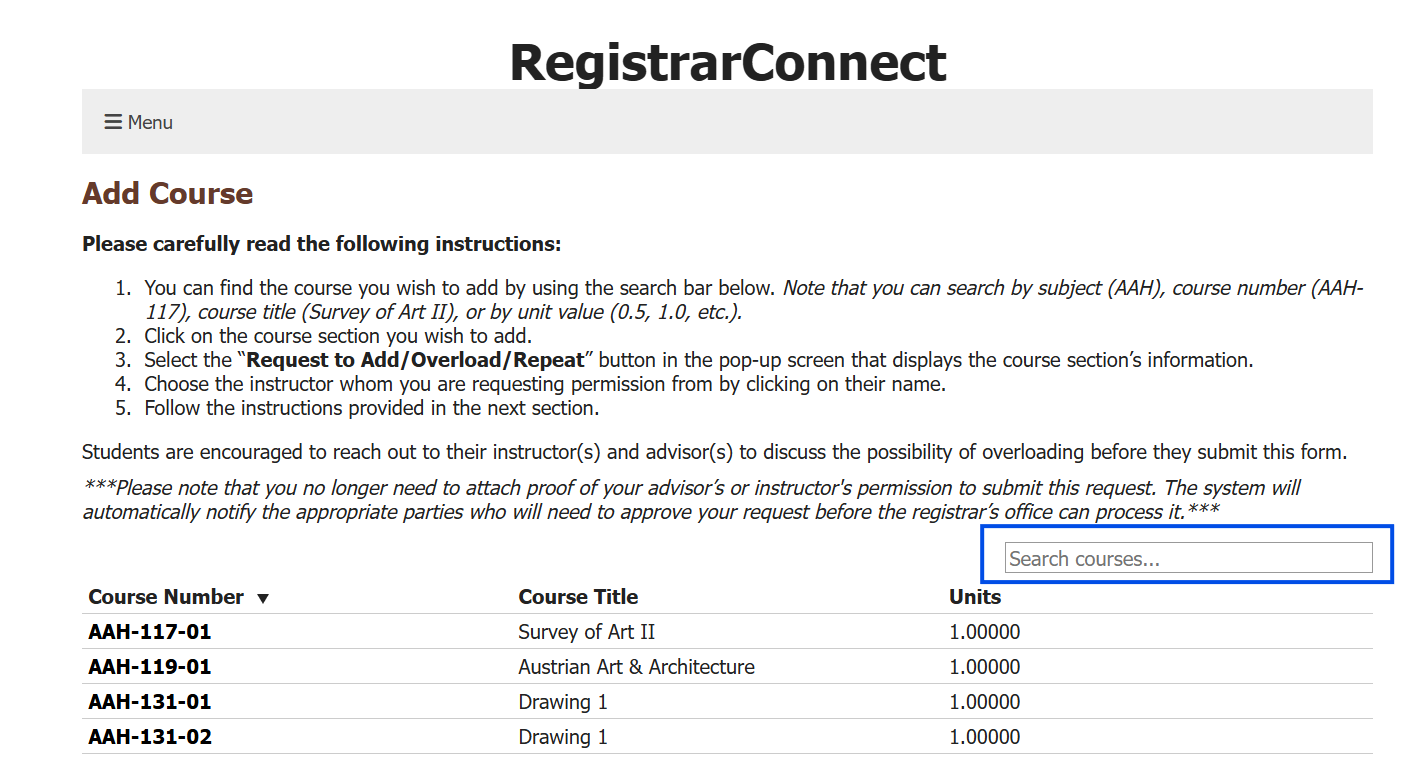Open course section AAH-131-01
Viewport: 1418px width, 757px height.
point(150,702)
